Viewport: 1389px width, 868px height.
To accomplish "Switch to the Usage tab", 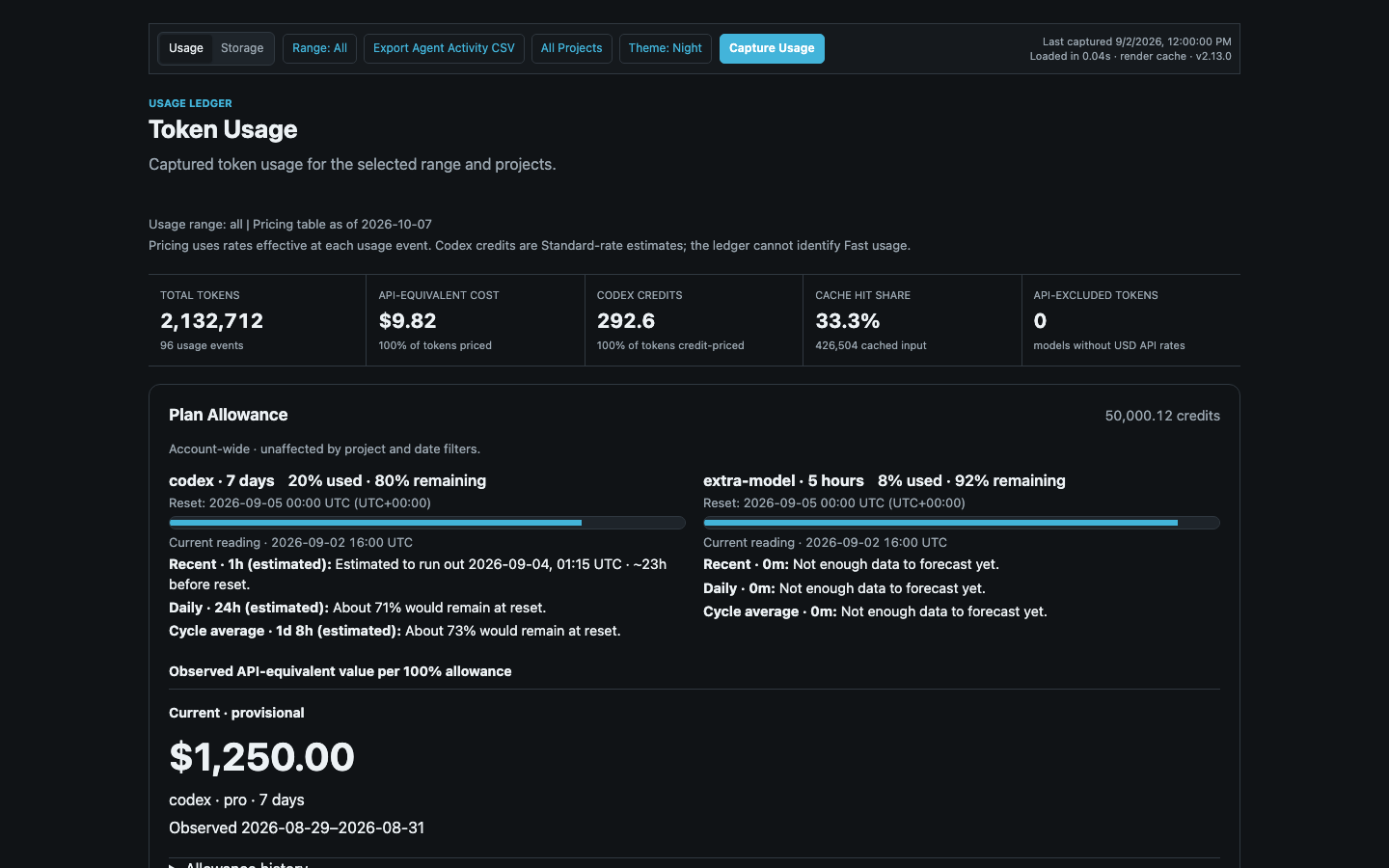I will (x=186, y=48).
